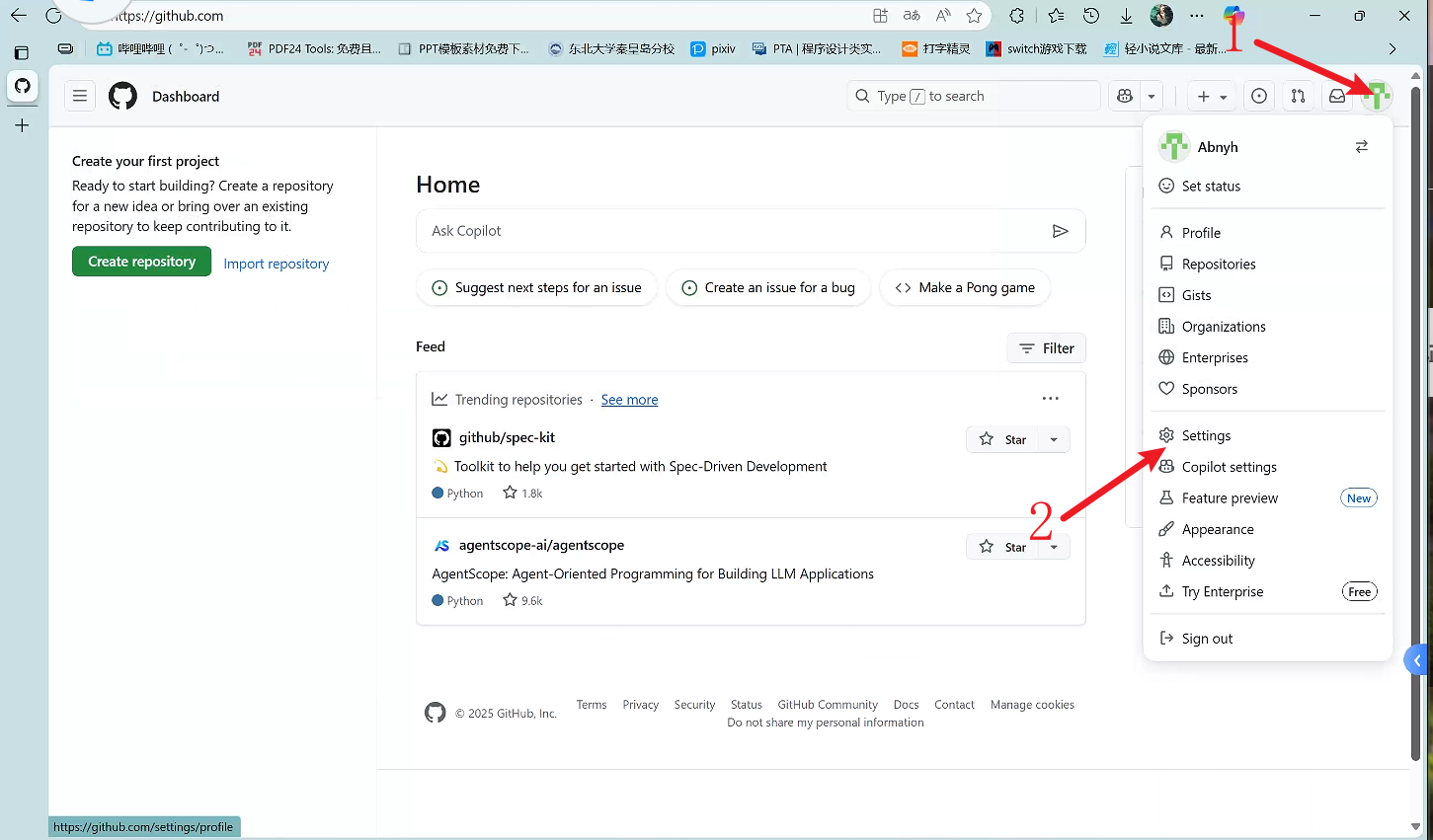The height and width of the screenshot is (840, 1433).
Task: Open the tab actions icon in the vertical sidebar
Action: click(22, 52)
